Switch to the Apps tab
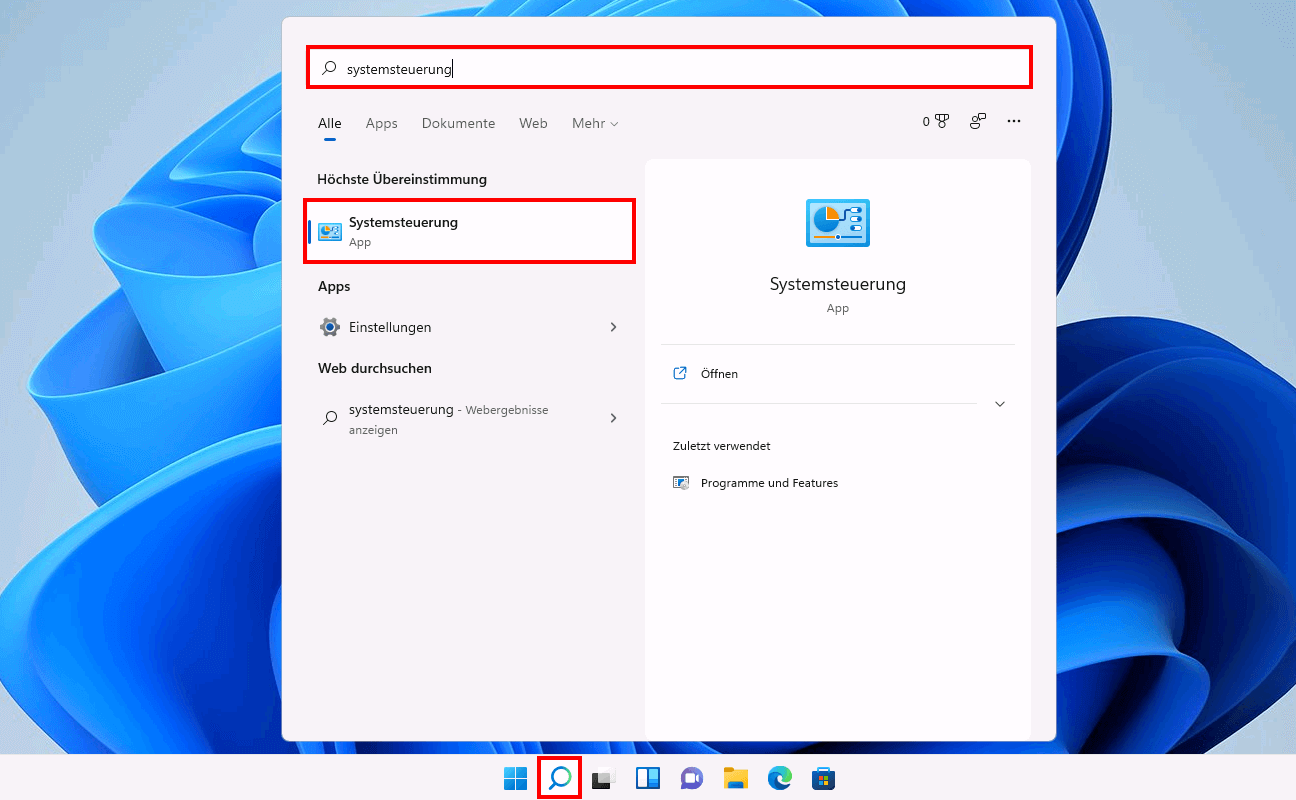The image size is (1296, 800). [381, 123]
